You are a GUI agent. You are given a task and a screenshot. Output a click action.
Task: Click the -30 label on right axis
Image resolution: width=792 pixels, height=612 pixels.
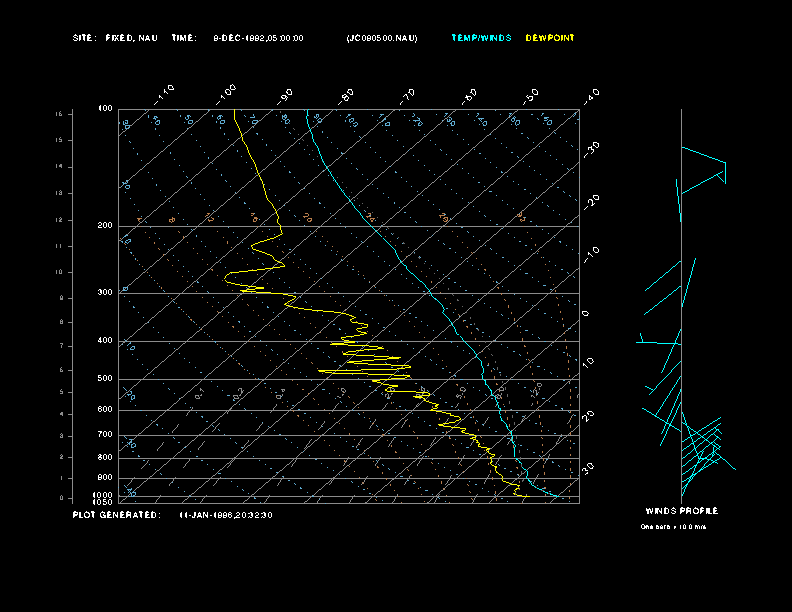click(592, 146)
